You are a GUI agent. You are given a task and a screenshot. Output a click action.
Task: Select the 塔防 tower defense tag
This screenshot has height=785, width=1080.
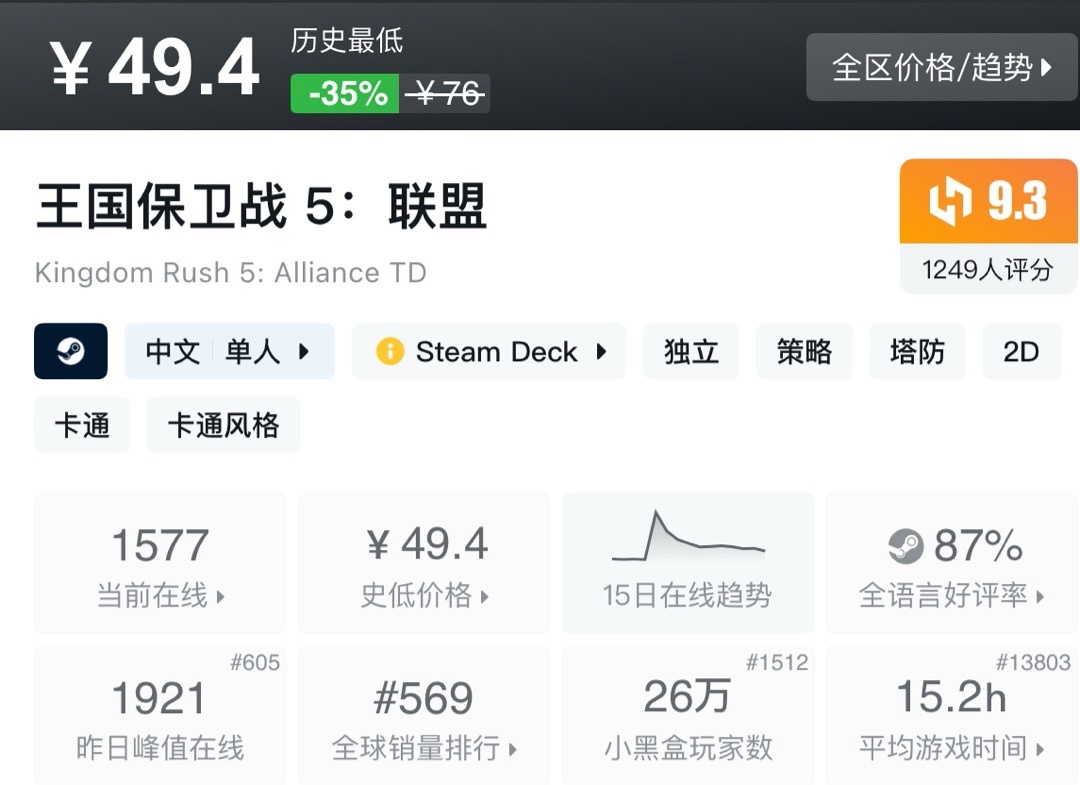[917, 352]
